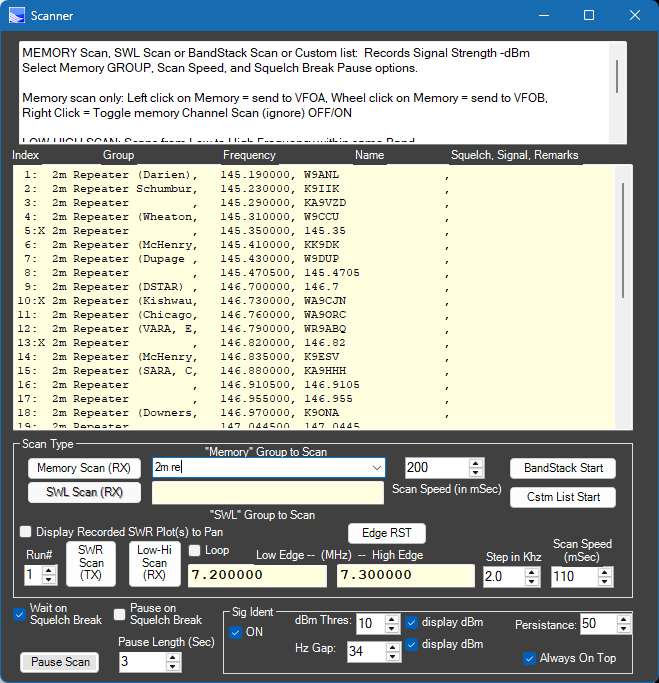Enable Display Recorded SWR Plot(s) to Pan
Viewport: 659px width, 683px height.
tap(26, 531)
